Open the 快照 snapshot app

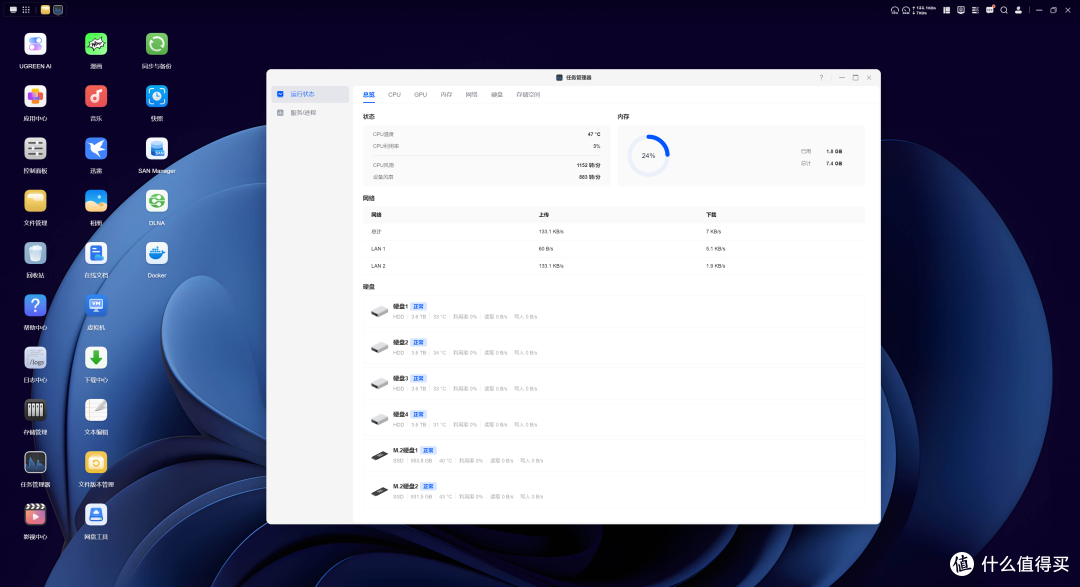click(x=156, y=96)
